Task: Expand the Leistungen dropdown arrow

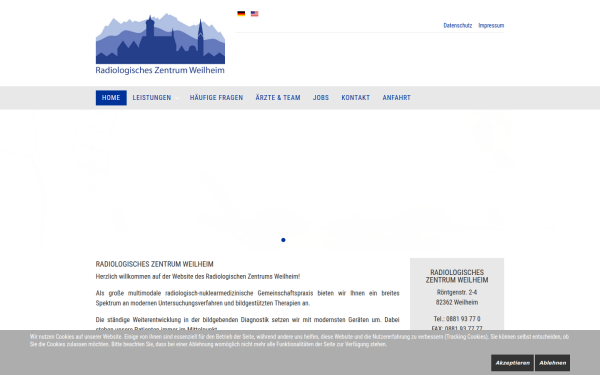Action: tap(177, 98)
